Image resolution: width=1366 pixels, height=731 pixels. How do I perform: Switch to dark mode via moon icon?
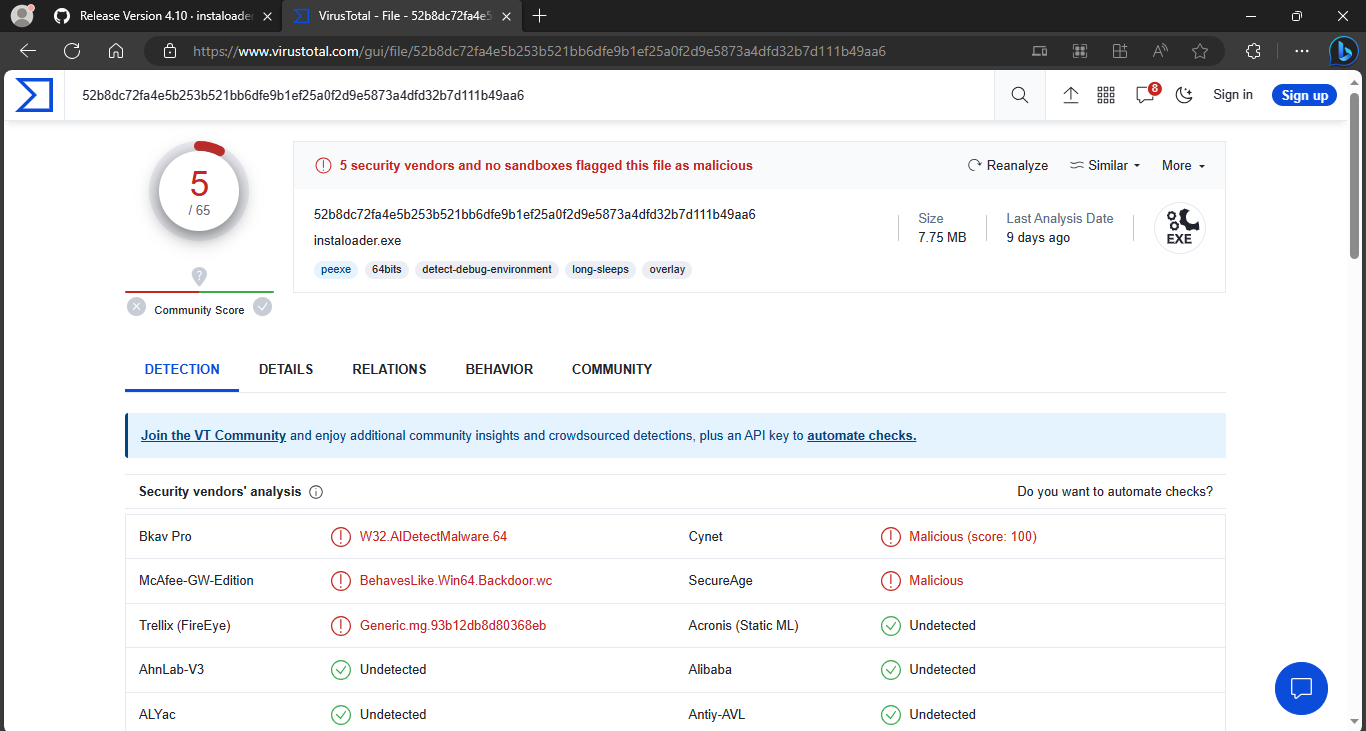point(1184,94)
